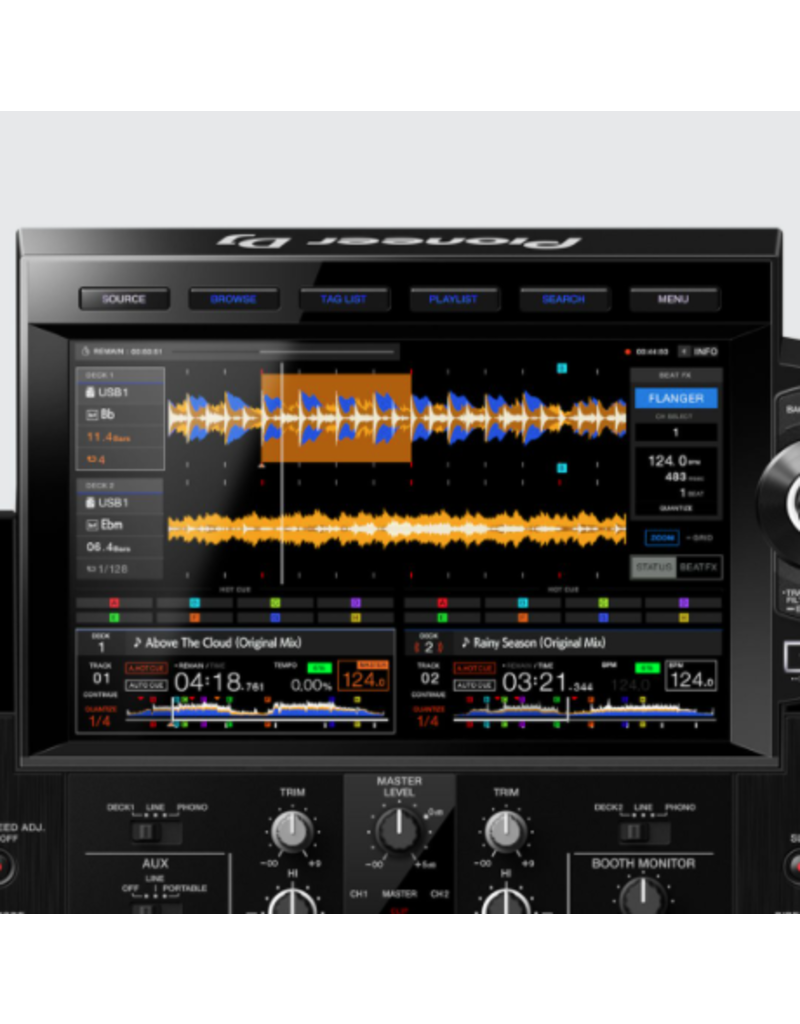Tap Deck 2 top-row green hot cue pad
800x1024 pixels.
tap(603, 603)
